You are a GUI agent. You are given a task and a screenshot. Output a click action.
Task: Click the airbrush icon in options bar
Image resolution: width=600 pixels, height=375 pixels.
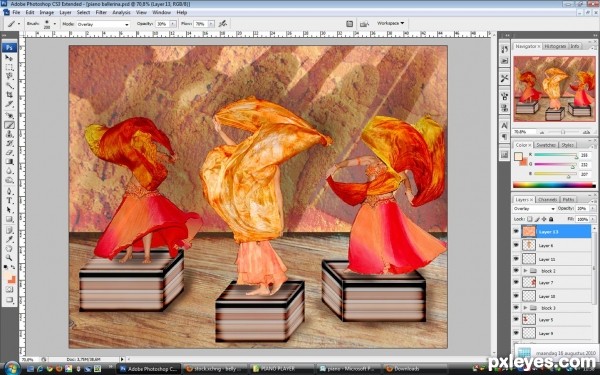(222, 24)
